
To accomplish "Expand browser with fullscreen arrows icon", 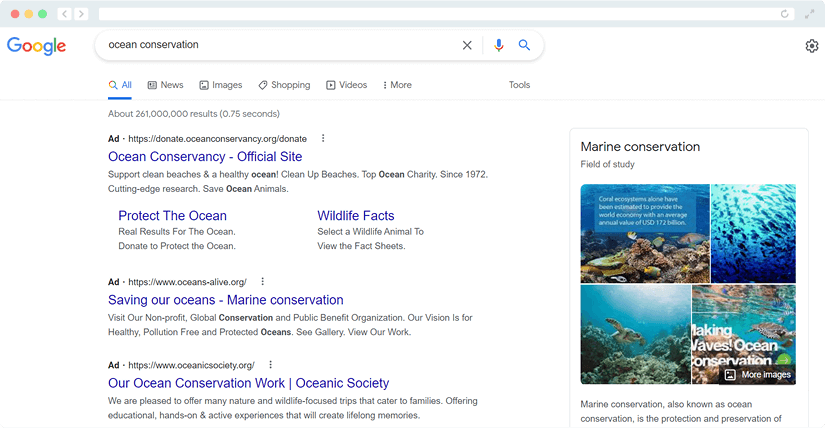I will click(809, 14).
